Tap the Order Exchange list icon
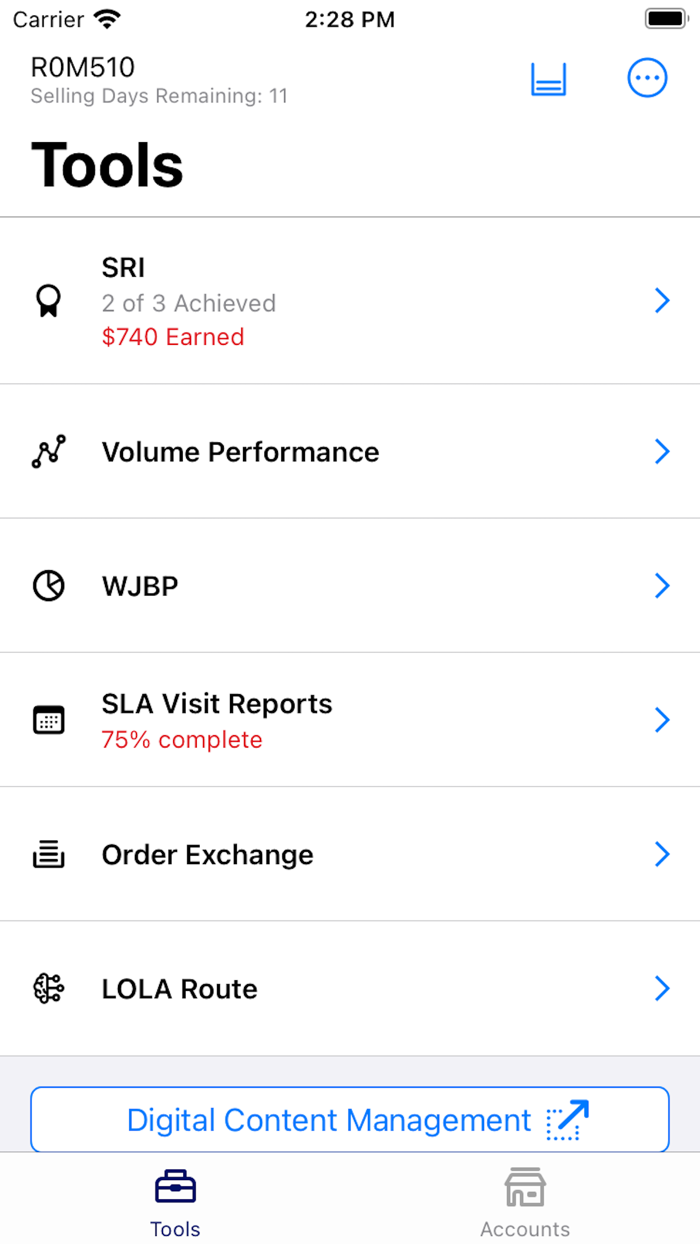Image resolution: width=700 pixels, height=1244 pixels. pos(48,855)
